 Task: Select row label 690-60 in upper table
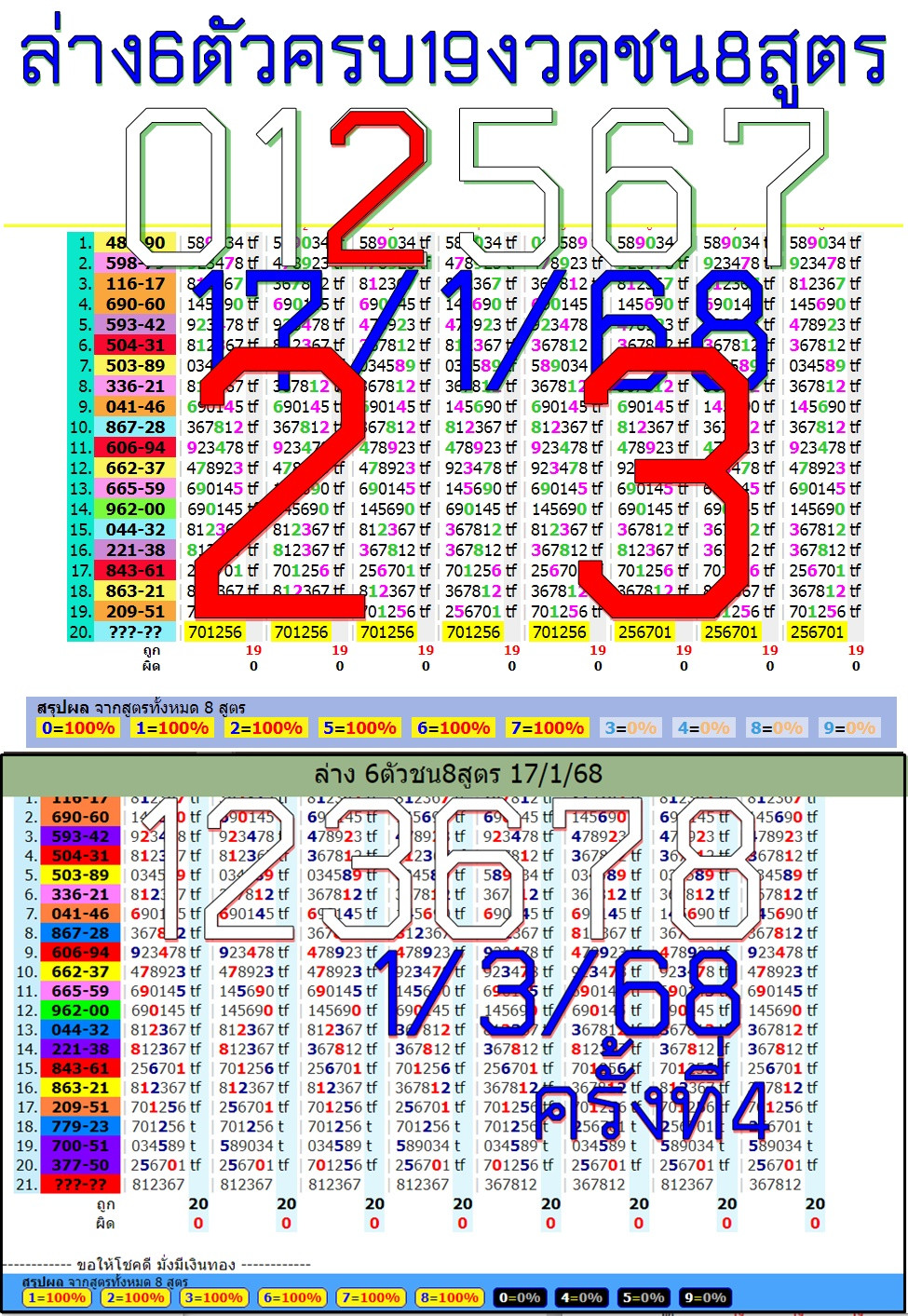coord(135,304)
